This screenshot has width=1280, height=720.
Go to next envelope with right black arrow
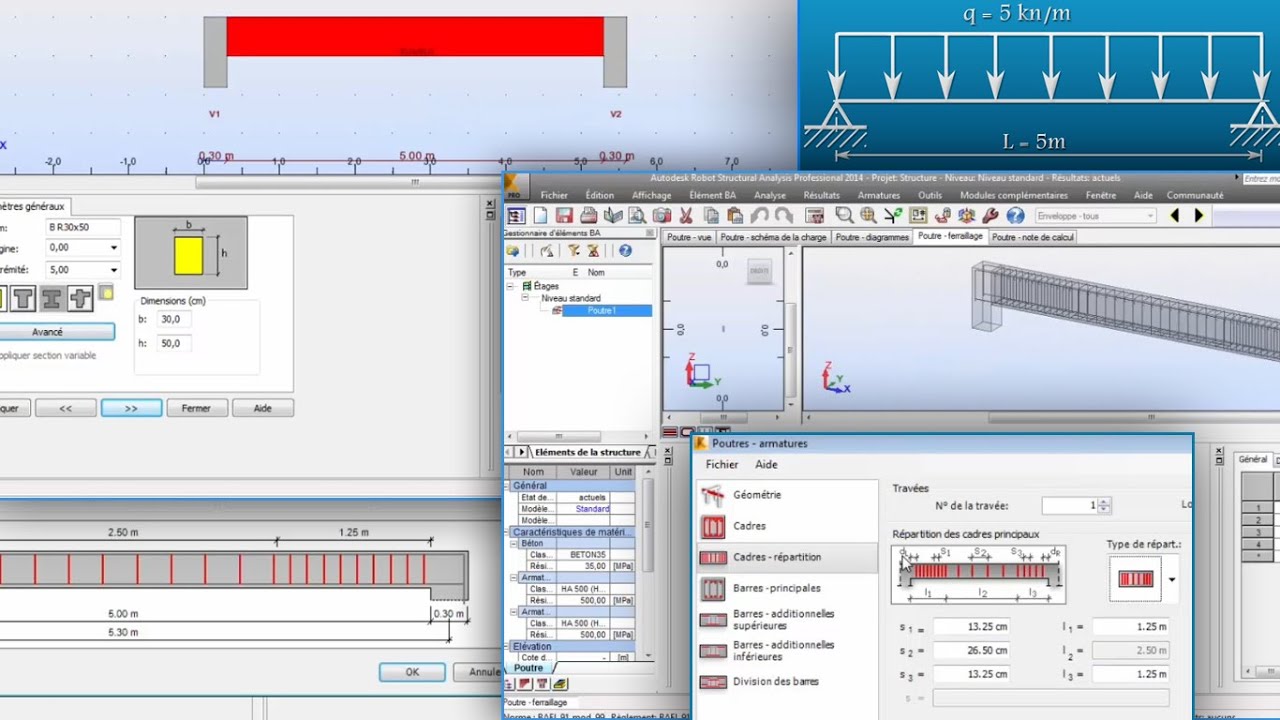point(1199,215)
